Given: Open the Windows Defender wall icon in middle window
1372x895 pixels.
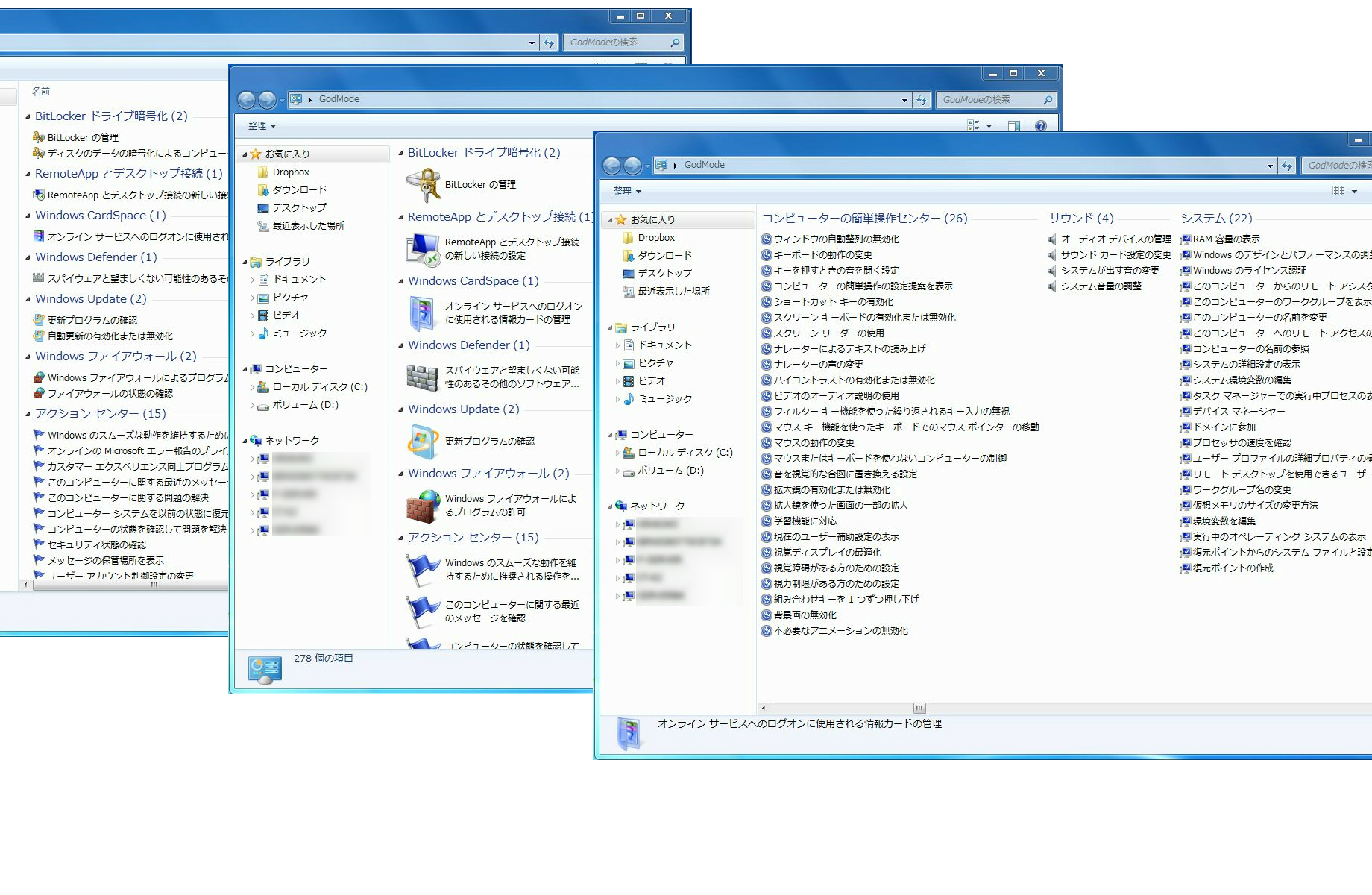Looking at the screenshot, I should click(x=423, y=377).
